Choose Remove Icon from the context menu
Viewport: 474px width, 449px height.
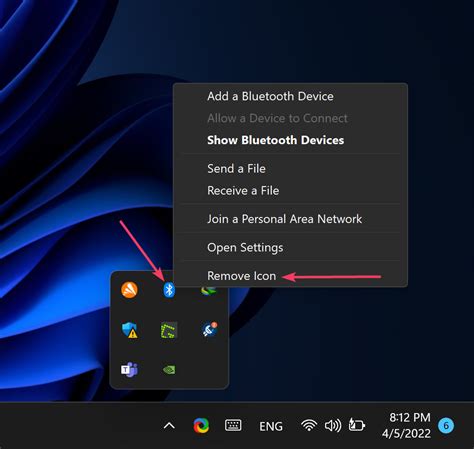tap(242, 276)
